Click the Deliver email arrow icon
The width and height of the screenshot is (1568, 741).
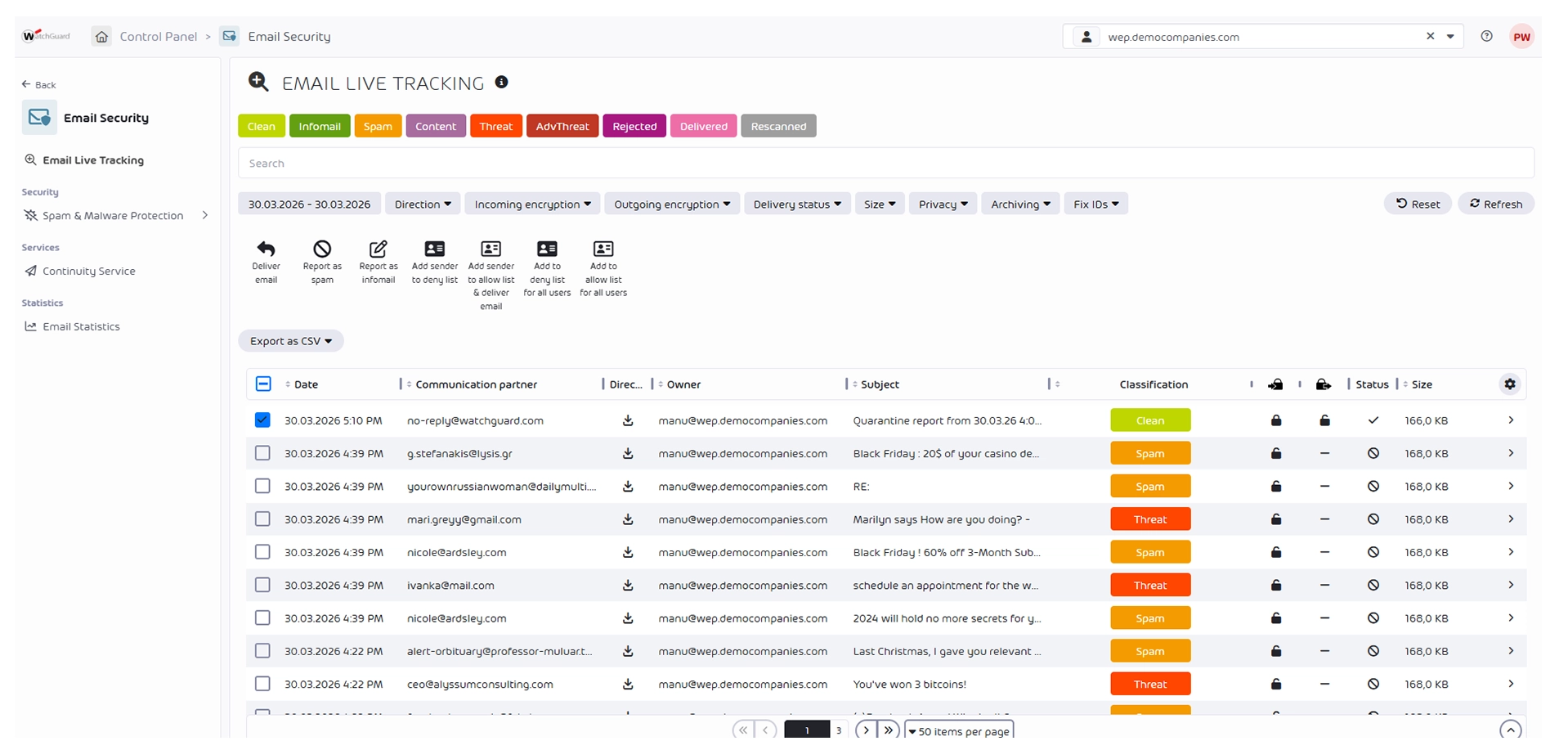266,249
